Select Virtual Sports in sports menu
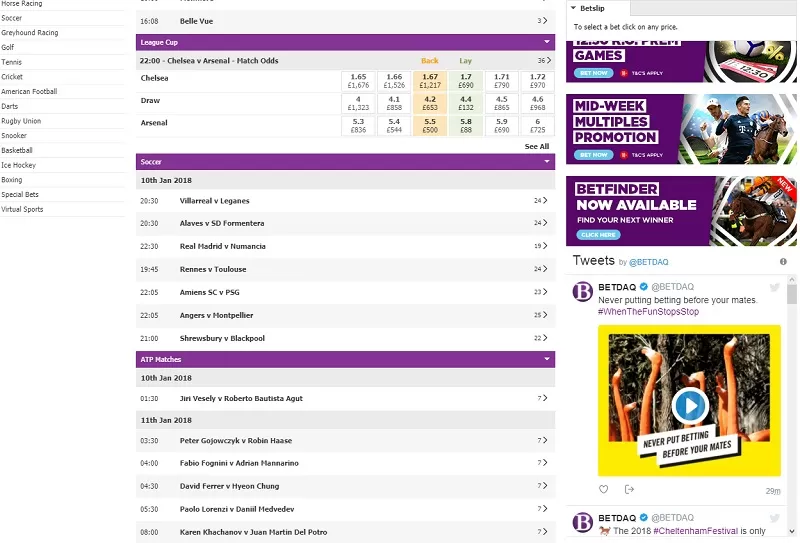 (x=22, y=209)
